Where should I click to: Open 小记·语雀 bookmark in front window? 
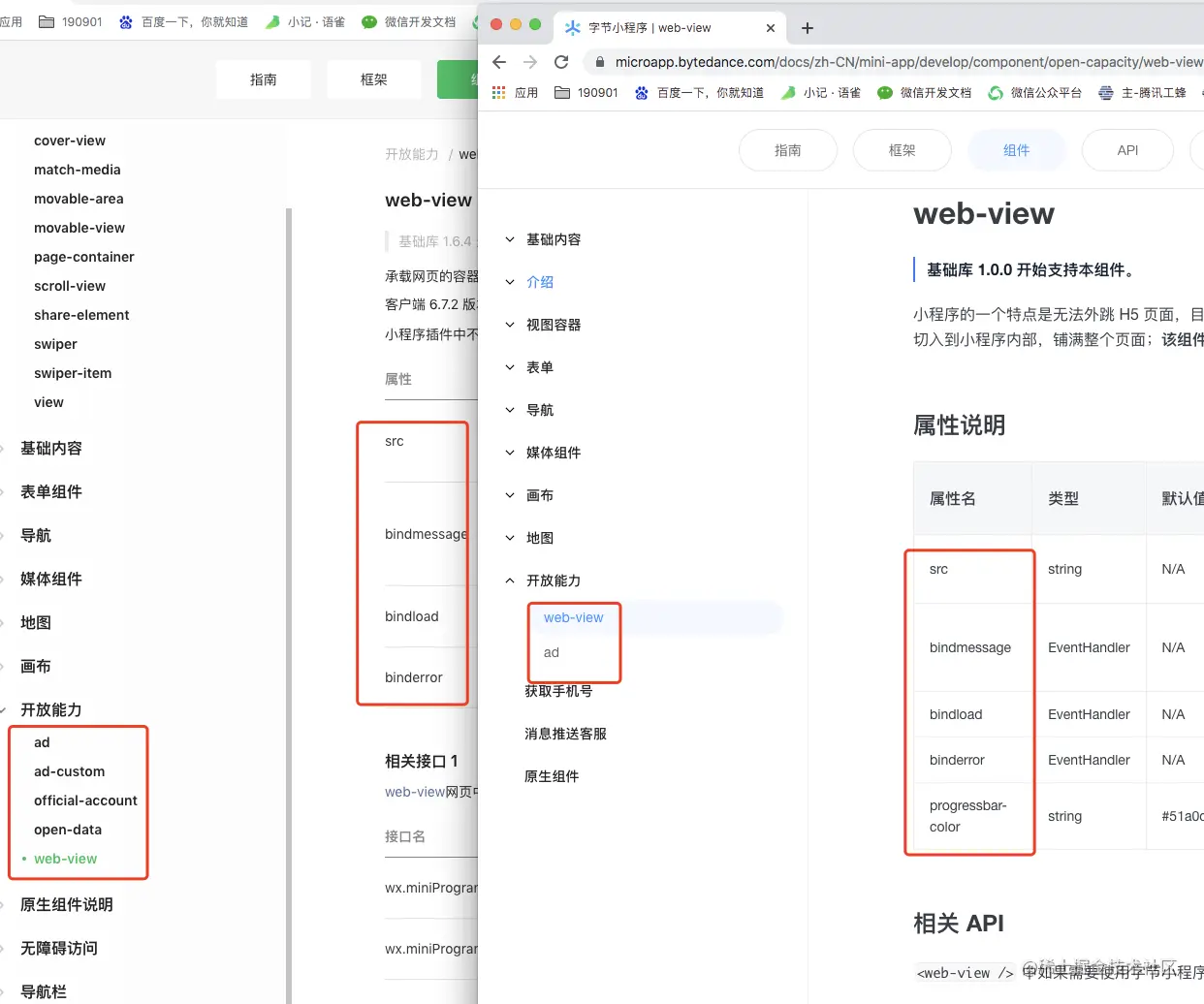point(820,93)
